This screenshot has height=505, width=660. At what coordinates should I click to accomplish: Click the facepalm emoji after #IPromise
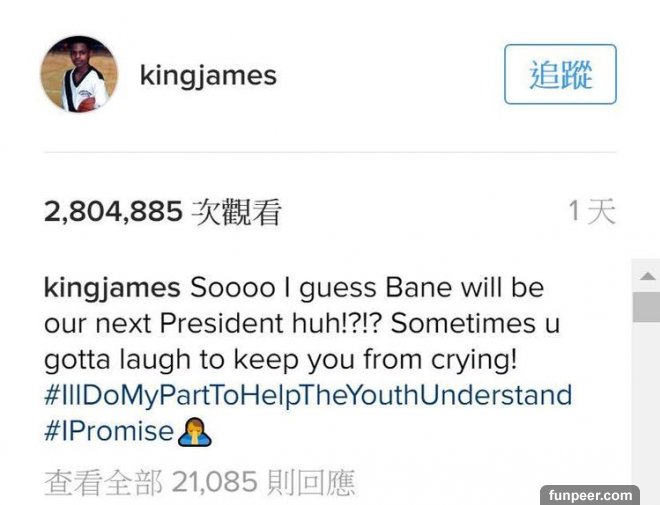[x=194, y=432]
